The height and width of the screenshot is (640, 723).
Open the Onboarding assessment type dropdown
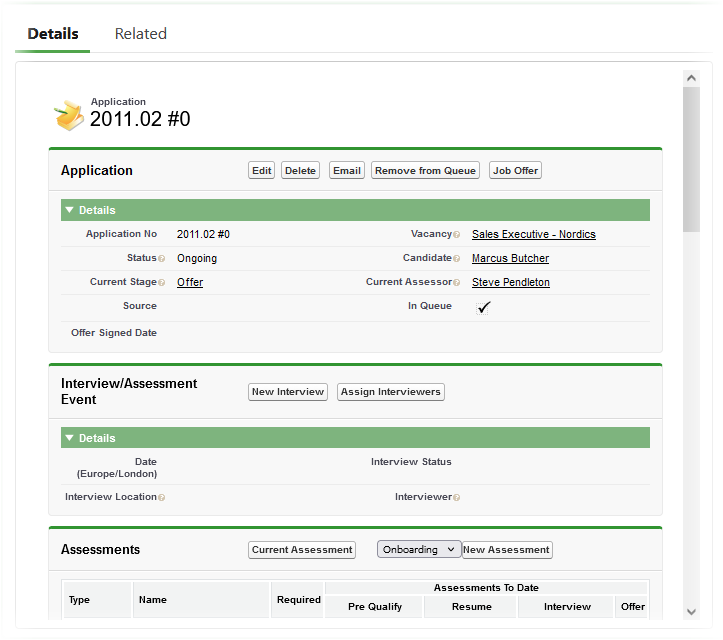418,549
